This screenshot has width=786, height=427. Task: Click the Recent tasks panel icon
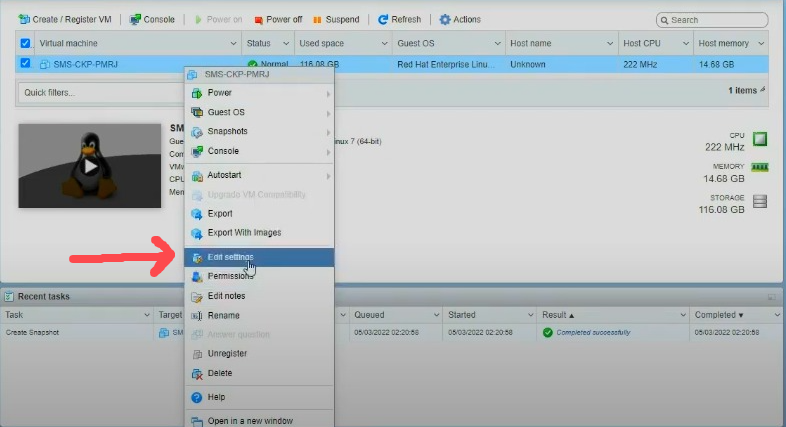pyautogui.click(x=9, y=297)
